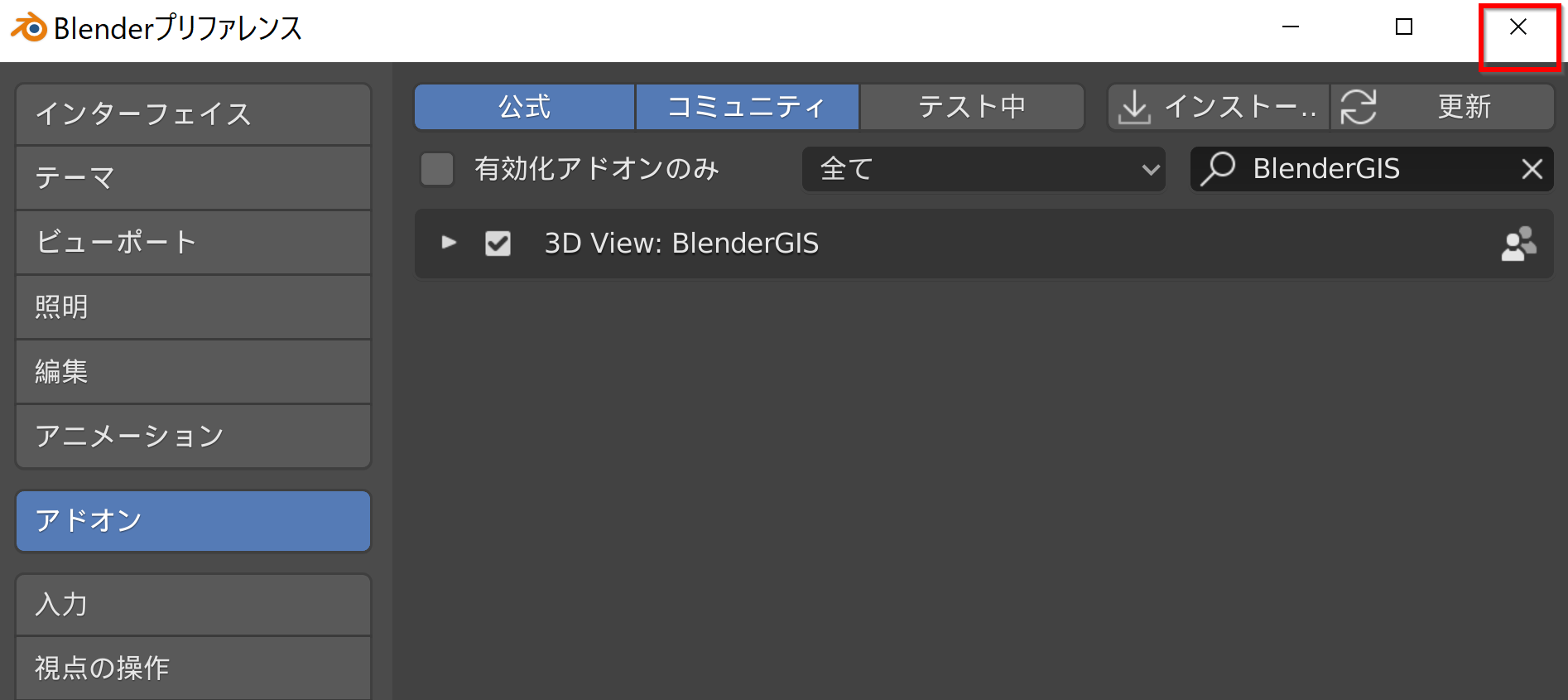Go to the アニメーション section
The image size is (1568, 700).
193,437
